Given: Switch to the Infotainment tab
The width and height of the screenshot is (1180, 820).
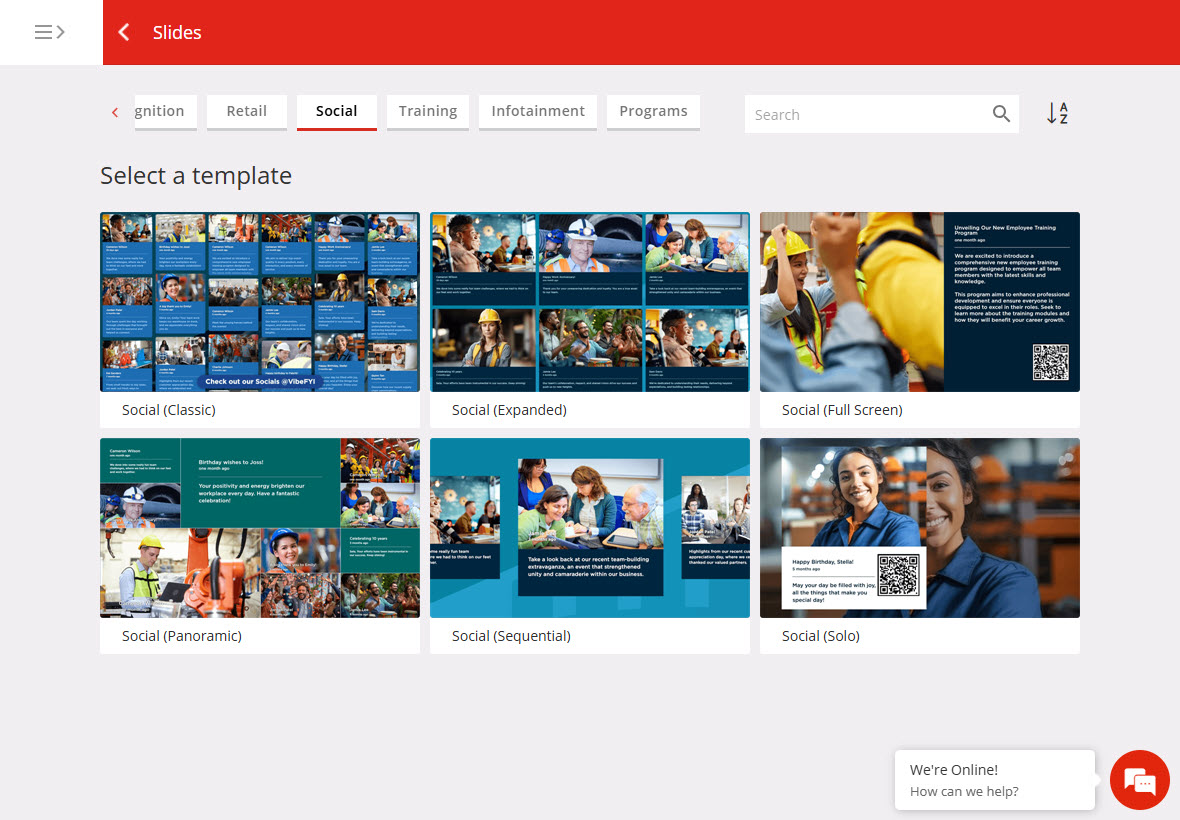Looking at the screenshot, I should click(538, 111).
